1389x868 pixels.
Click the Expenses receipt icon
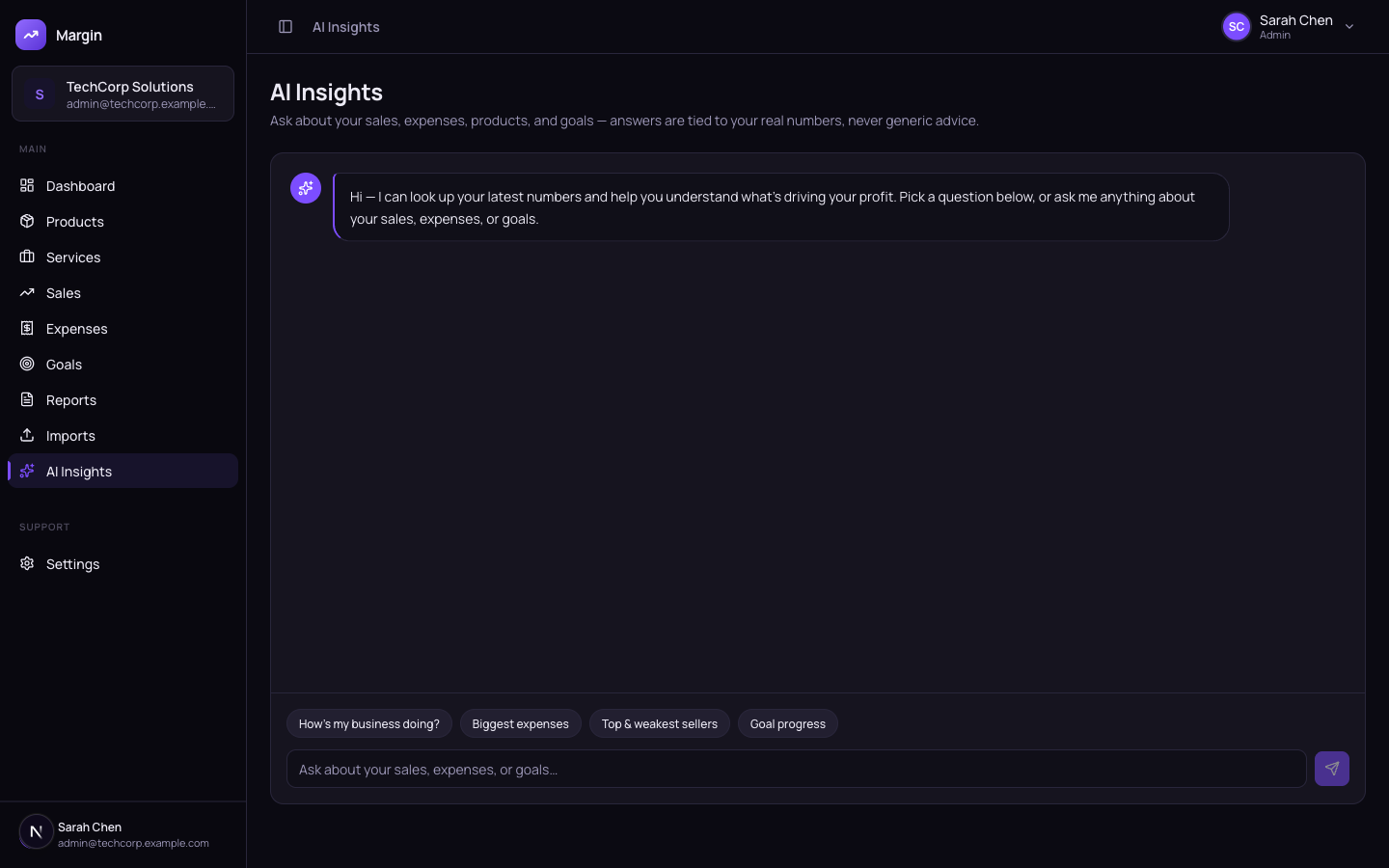(27, 328)
